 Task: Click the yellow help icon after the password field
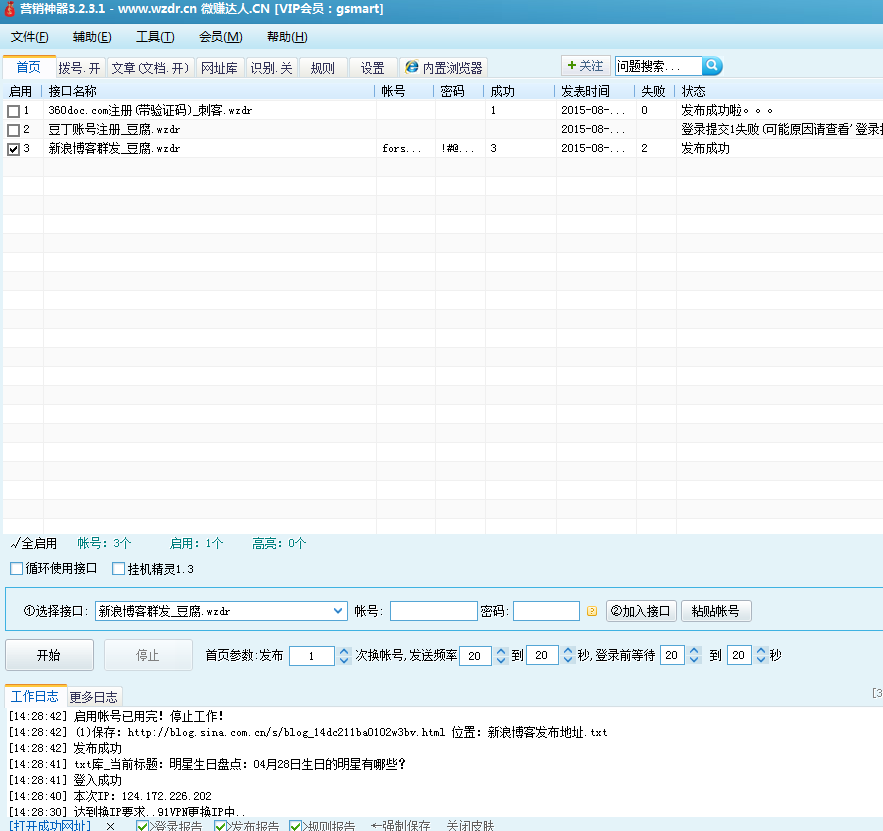[592, 611]
